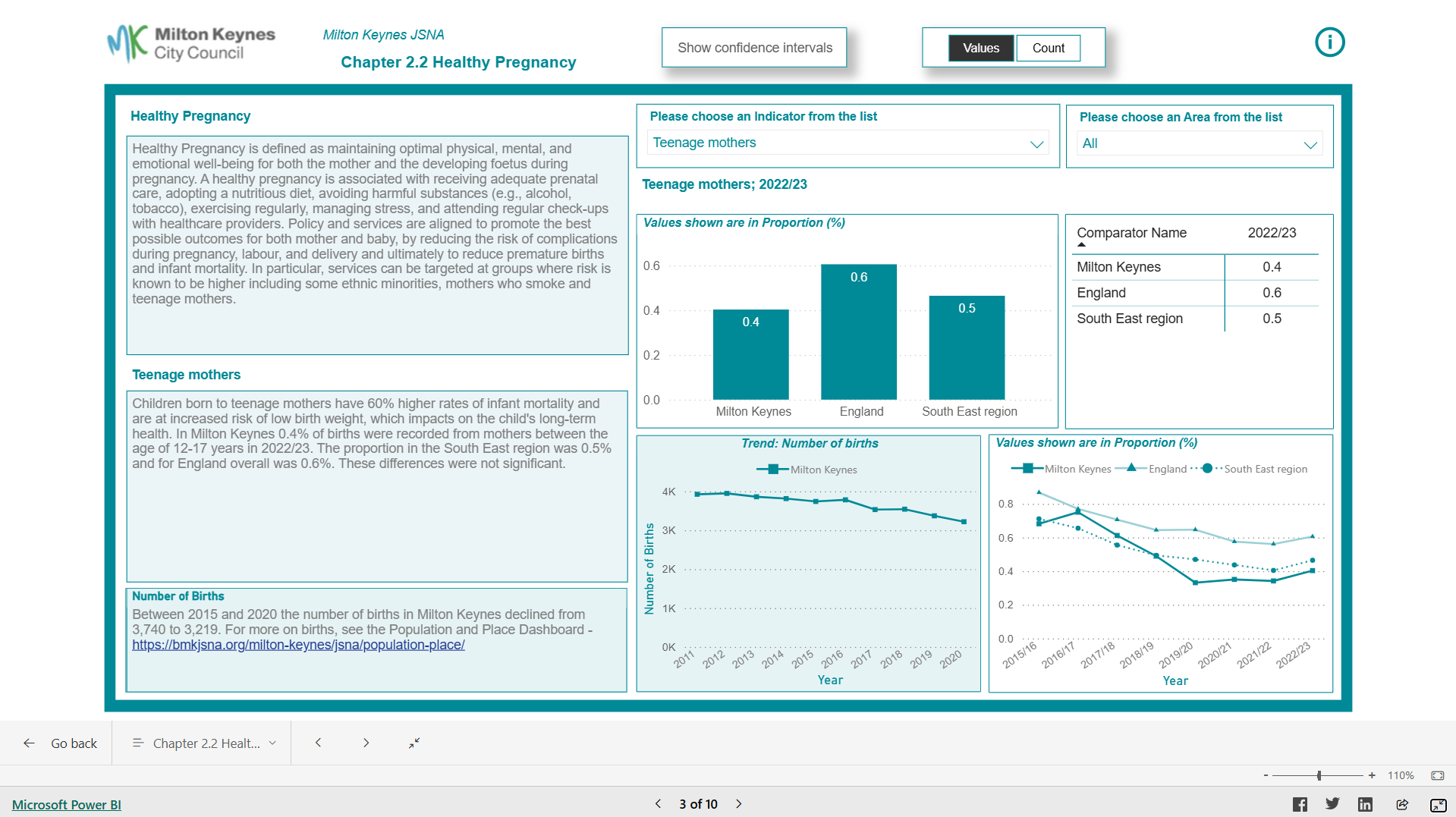Toggle England series in proportion legend
This screenshot has height=817, width=1456.
click(x=1152, y=469)
